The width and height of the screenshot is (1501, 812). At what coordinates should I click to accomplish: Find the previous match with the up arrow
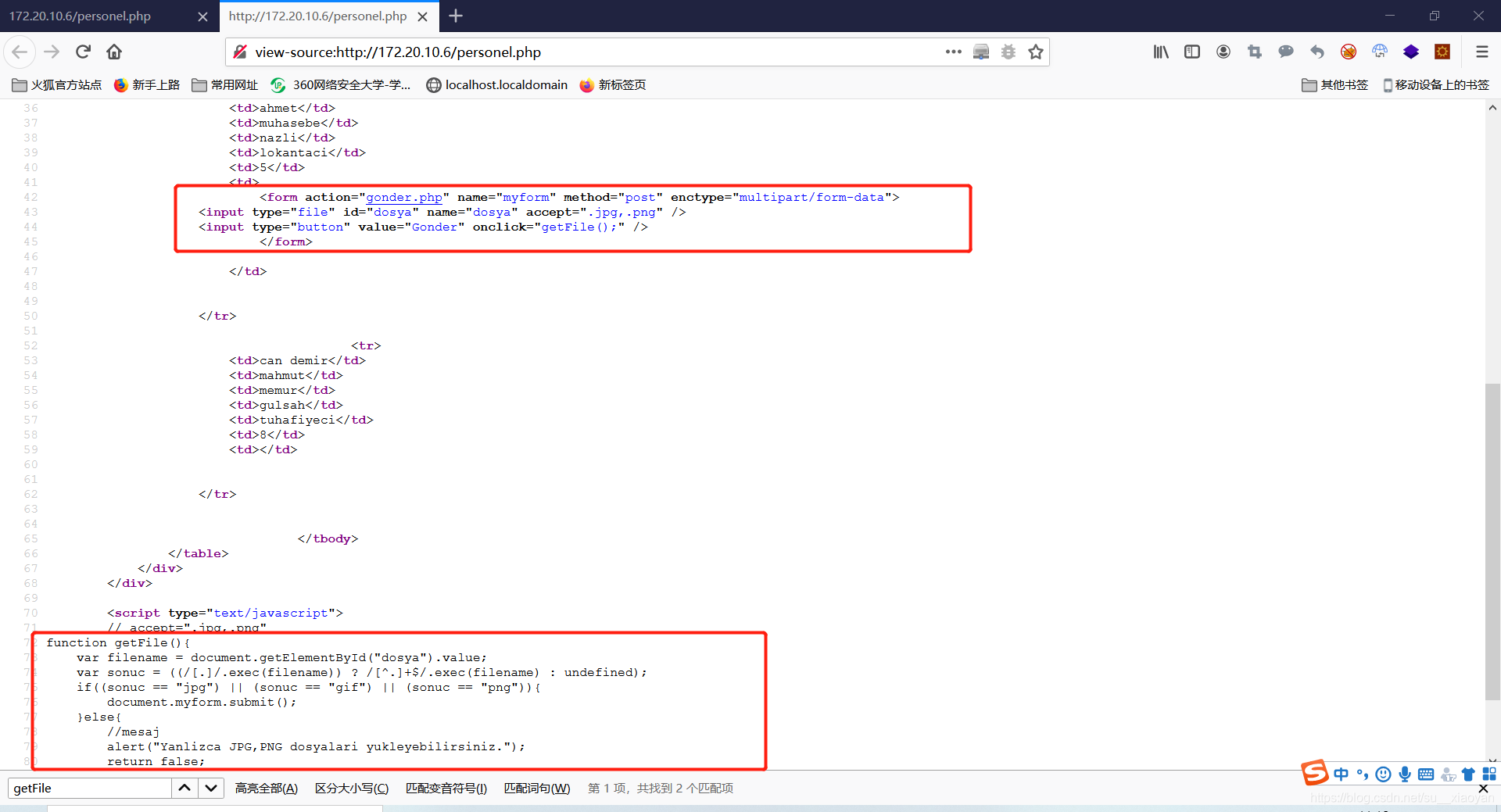[184, 788]
